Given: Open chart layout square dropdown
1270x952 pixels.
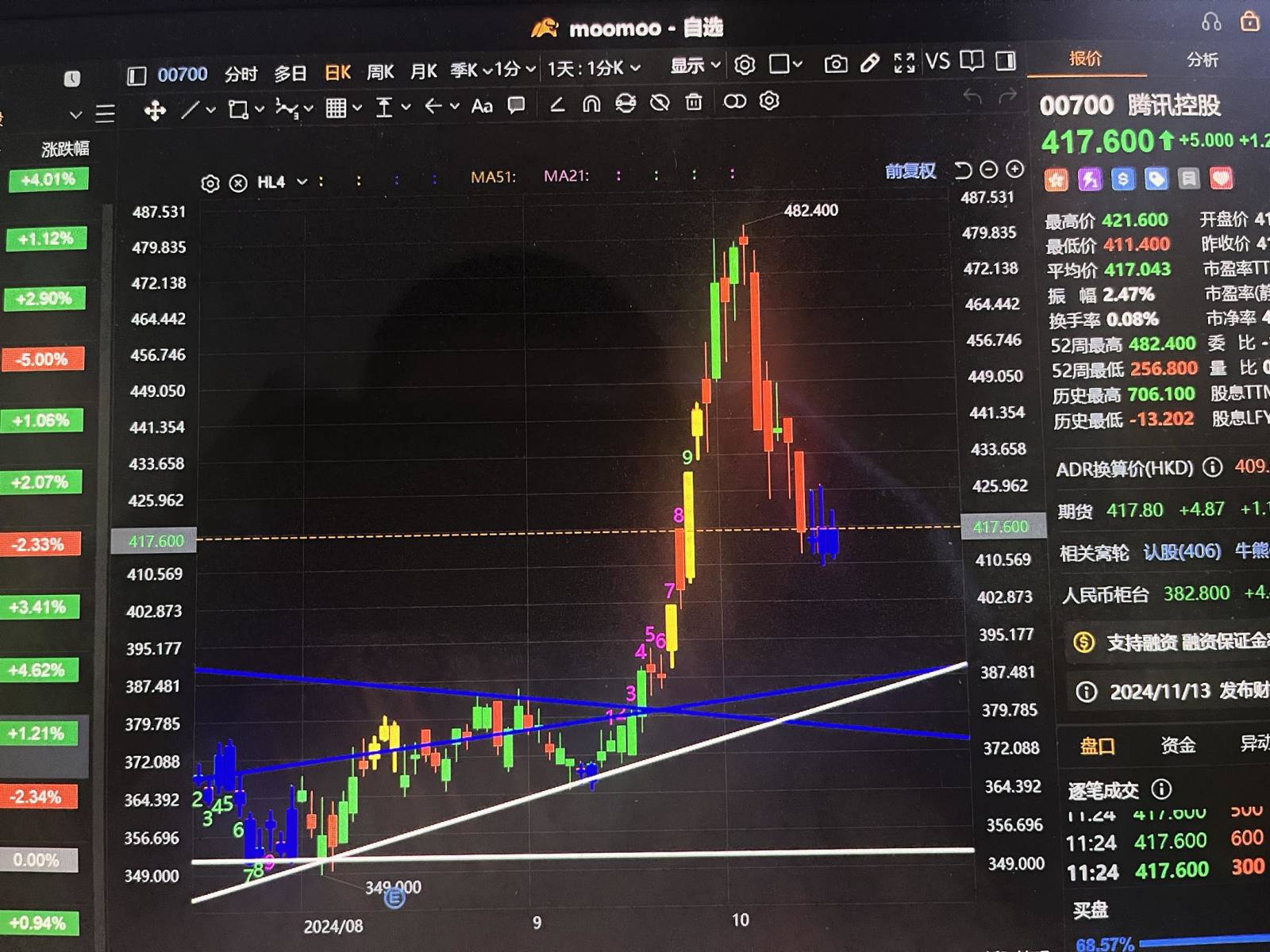Looking at the screenshot, I should click(786, 64).
